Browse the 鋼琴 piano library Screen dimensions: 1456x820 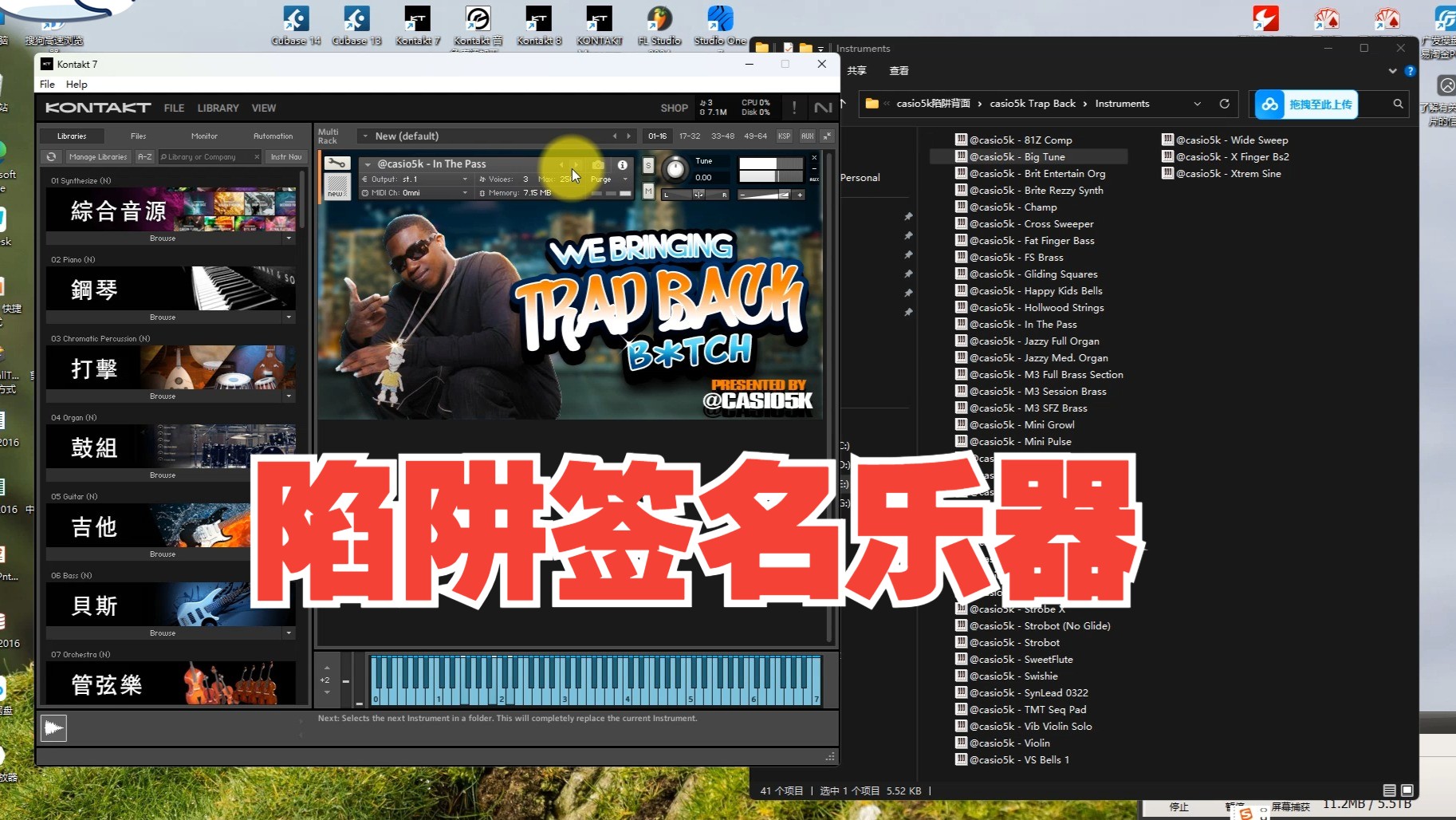click(162, 317)
